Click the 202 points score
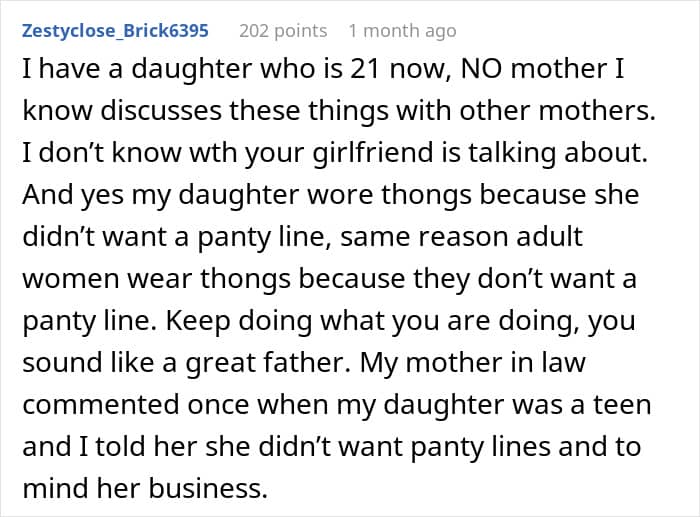 [281, 30]
